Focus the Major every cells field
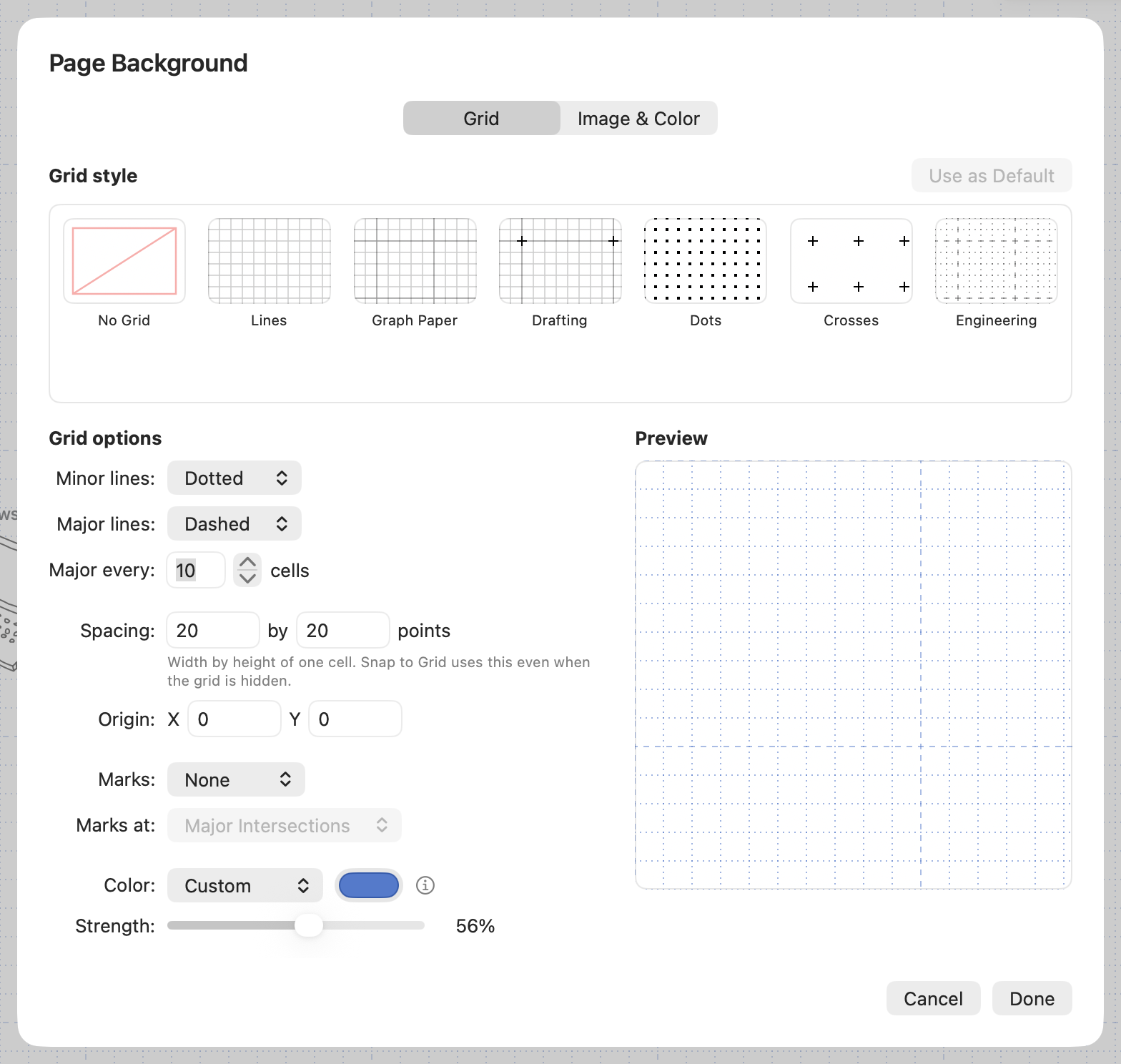Image resolution: width=1121 pixels, height=1064 pixels. (x=196, y=570)
